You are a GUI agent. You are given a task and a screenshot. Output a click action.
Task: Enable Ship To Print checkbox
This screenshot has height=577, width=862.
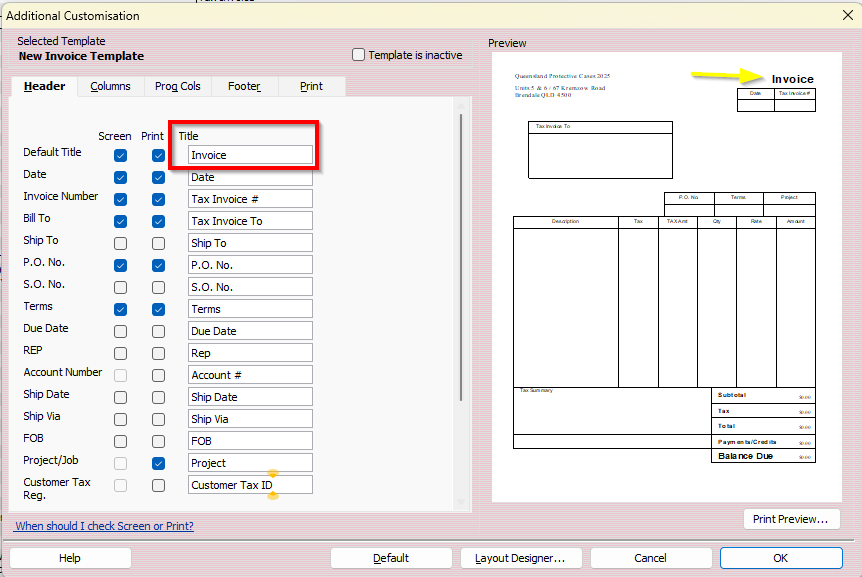[158, 243]
